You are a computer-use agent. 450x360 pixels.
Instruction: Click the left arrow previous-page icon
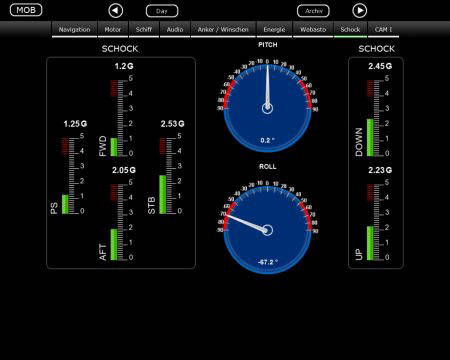(115, 11)
